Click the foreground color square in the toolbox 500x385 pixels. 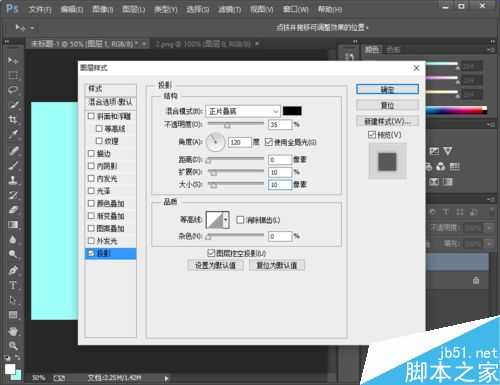(x=10, y=369)
